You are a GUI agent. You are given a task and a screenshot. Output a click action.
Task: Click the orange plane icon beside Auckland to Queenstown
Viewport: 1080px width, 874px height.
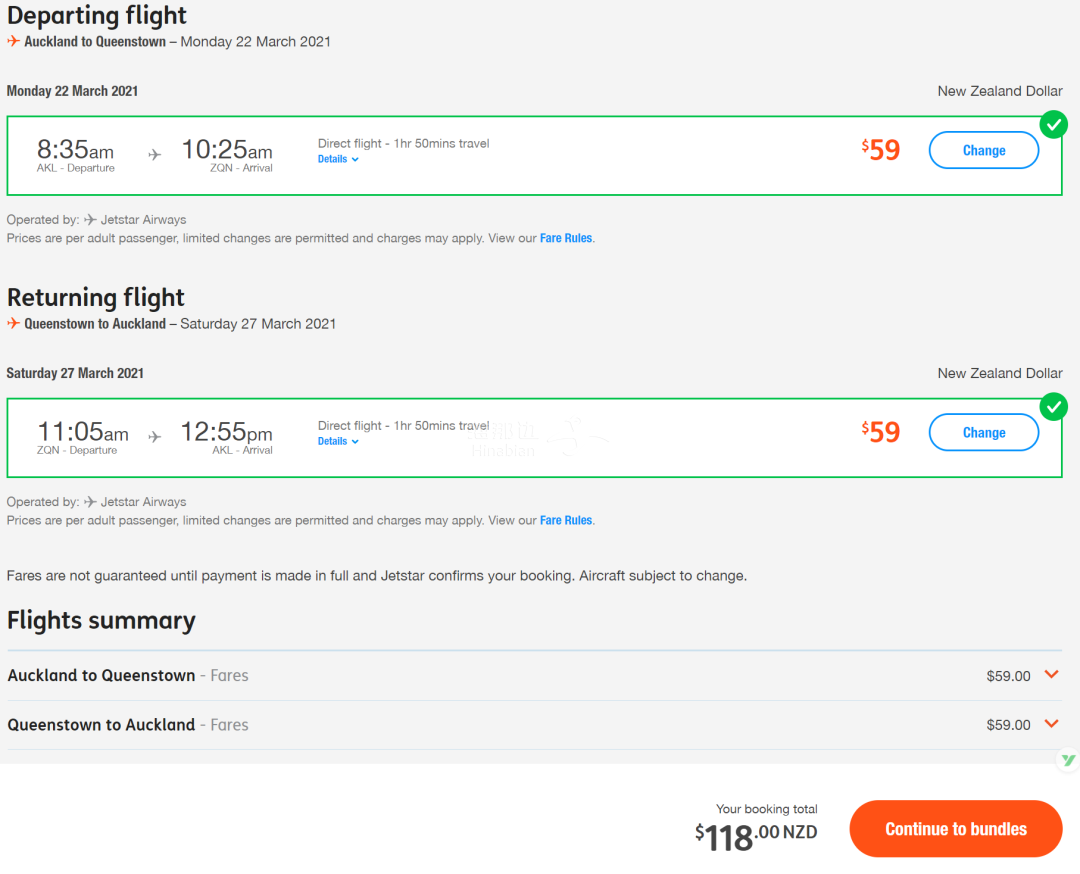[14, 42]
